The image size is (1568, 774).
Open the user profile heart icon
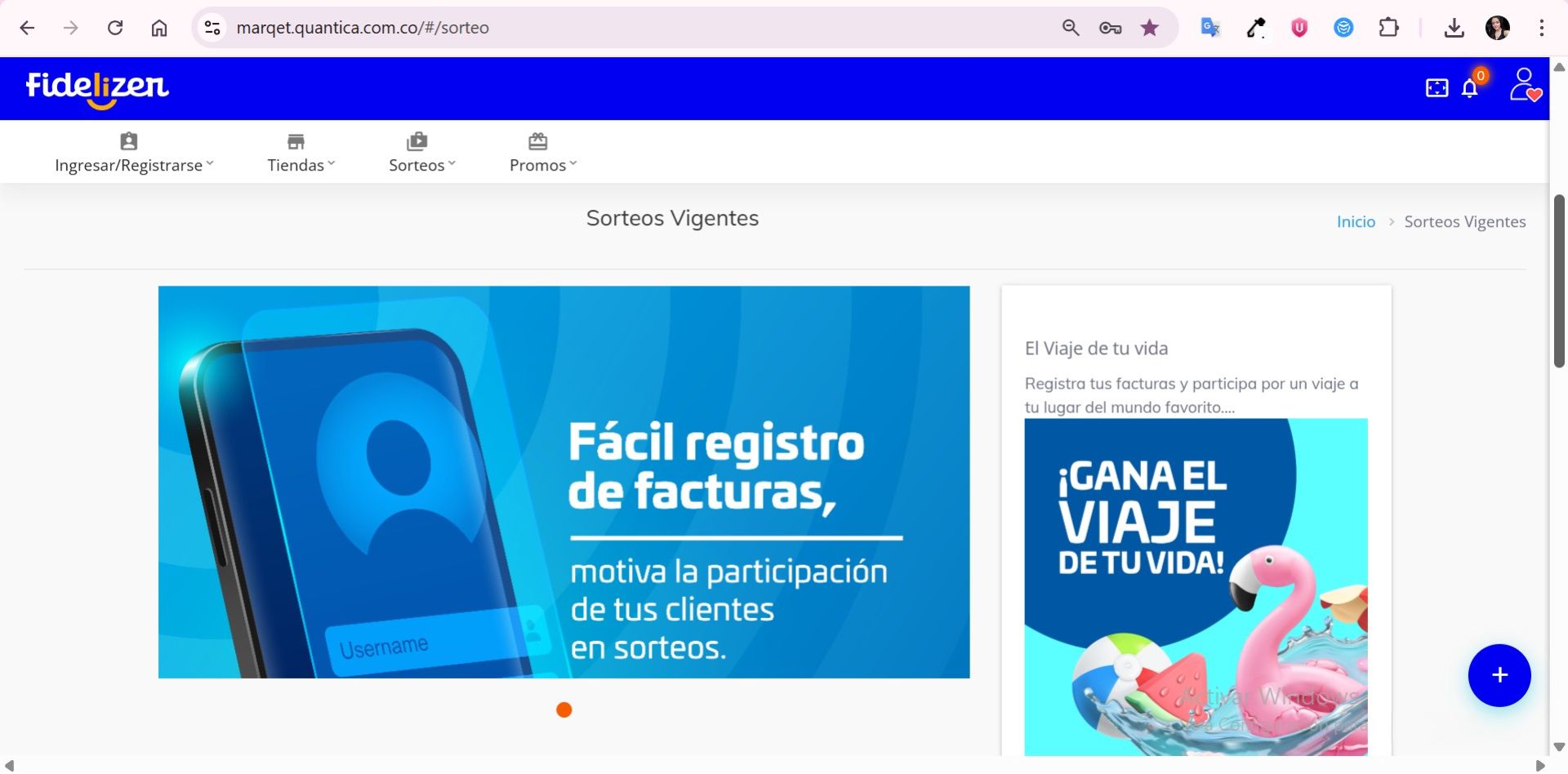tap(1524, 85)
